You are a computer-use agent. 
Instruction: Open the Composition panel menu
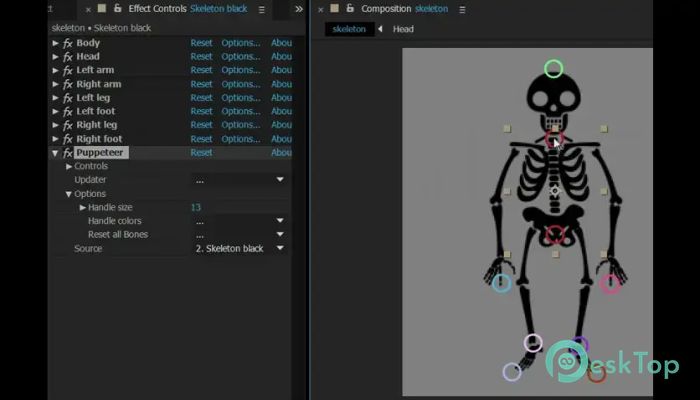[x=462, y=9]
